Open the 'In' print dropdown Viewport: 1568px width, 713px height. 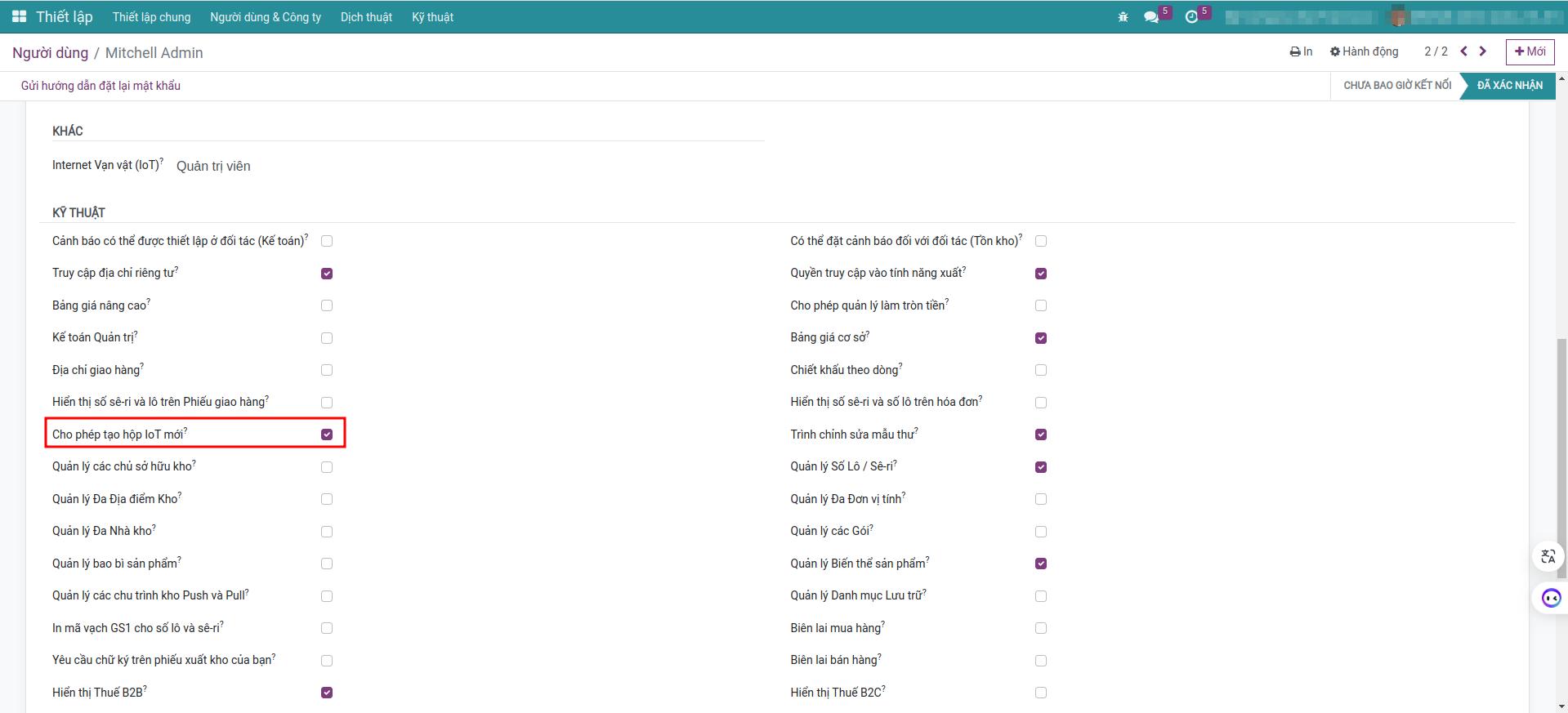tap(1301, 51)
